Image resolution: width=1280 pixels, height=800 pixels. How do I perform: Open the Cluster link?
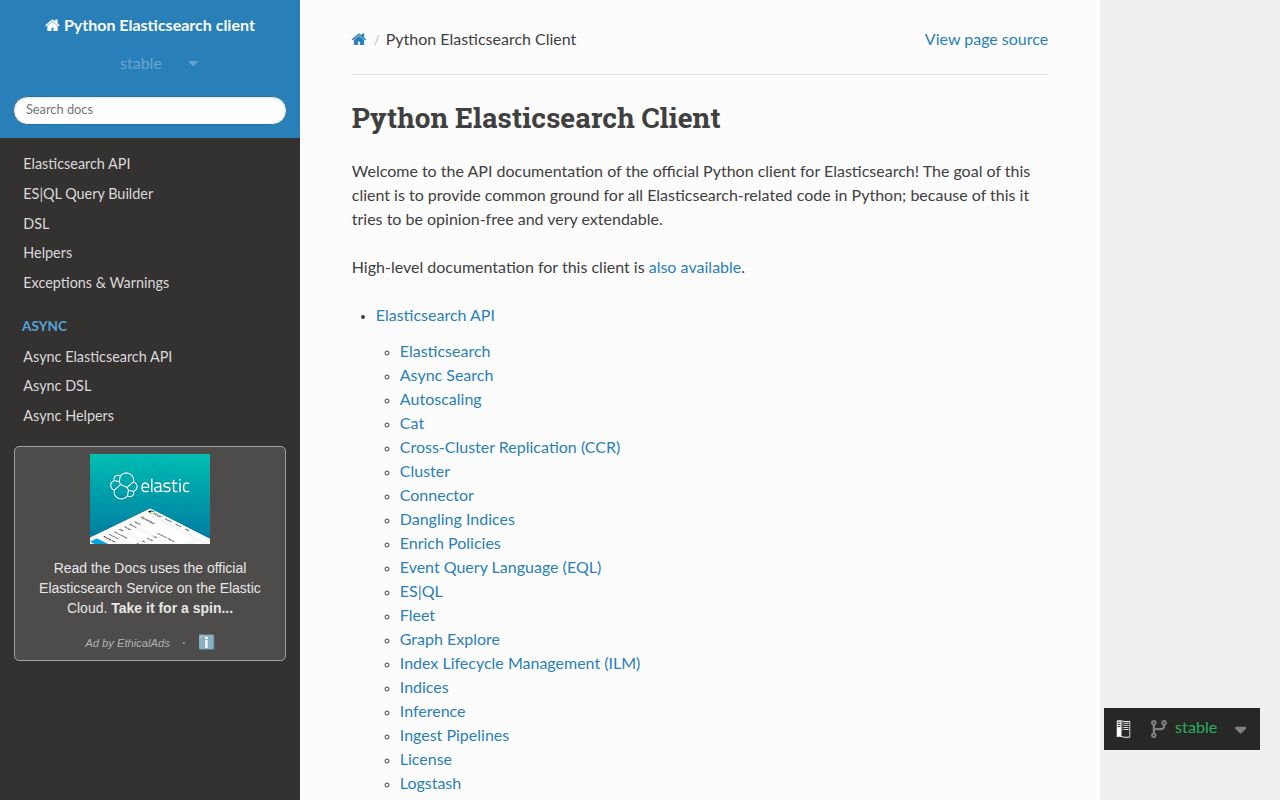(425, 472)
